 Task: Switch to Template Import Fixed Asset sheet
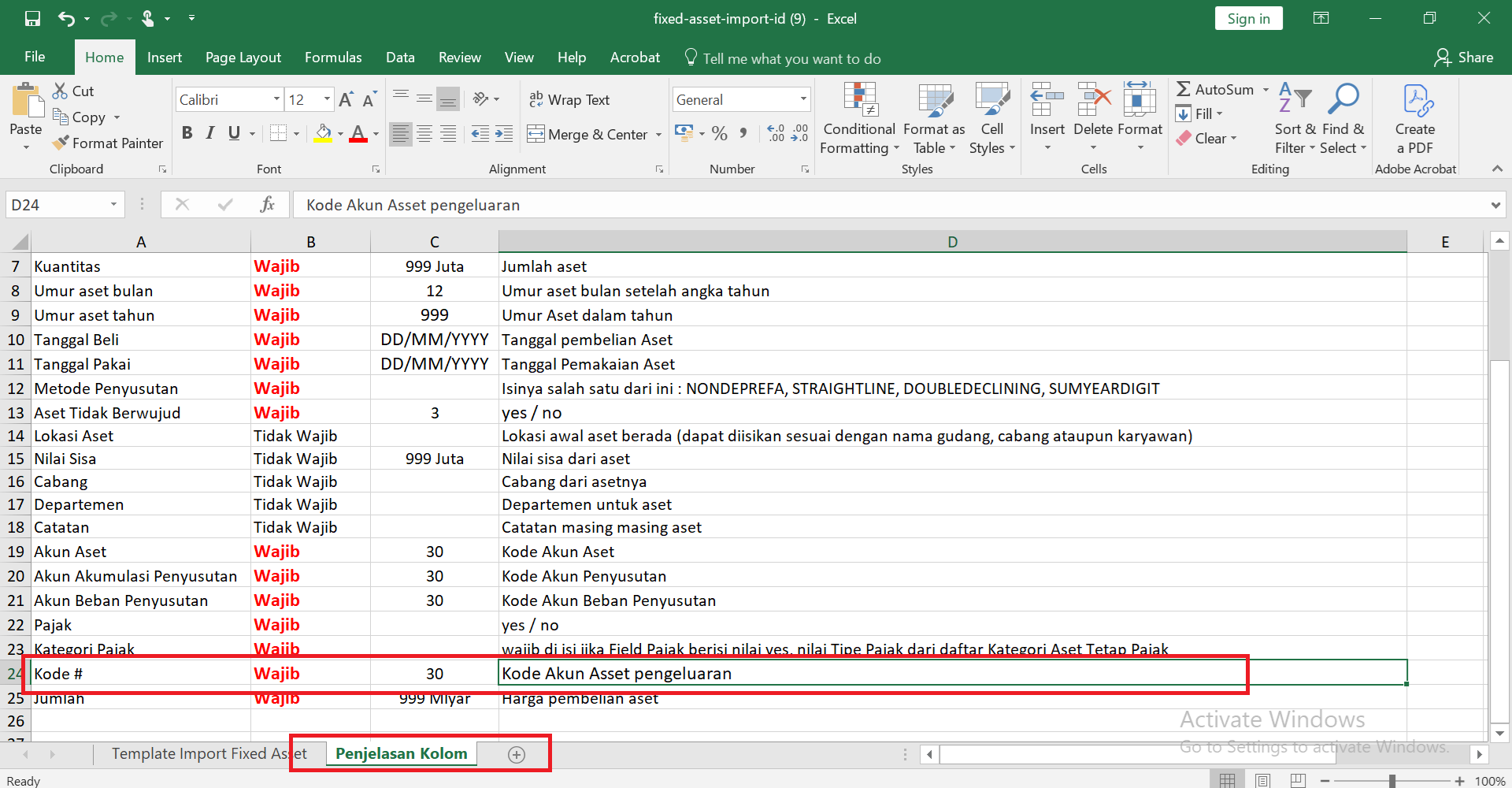coord(200,753)
